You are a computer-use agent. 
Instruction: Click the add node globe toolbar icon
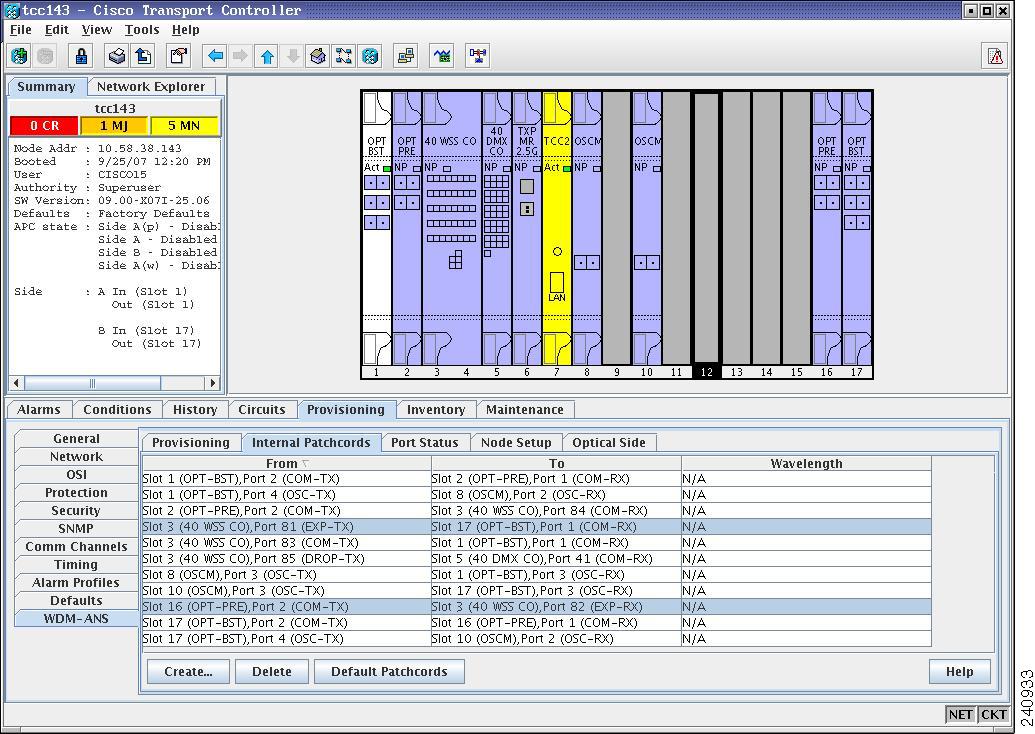(x=19, y=56)
